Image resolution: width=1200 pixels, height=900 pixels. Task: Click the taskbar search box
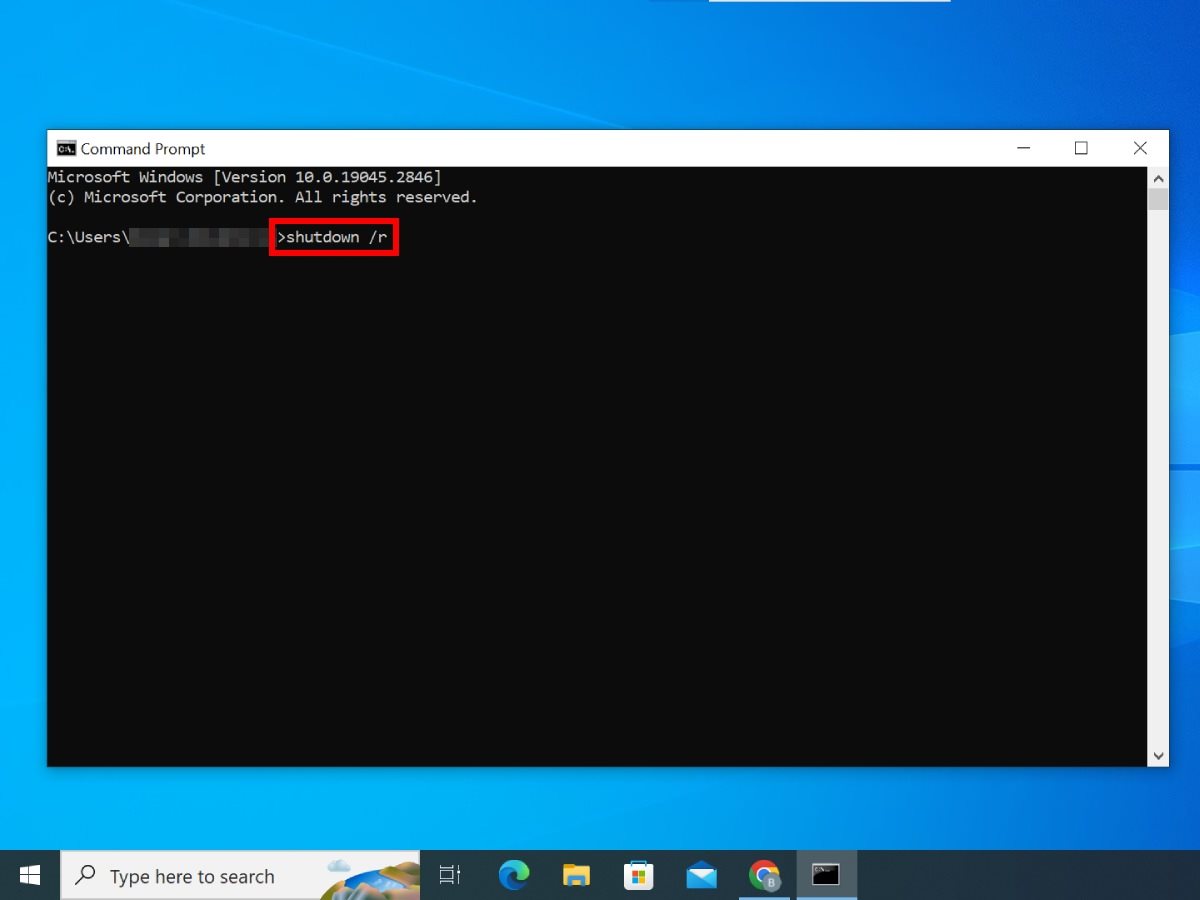point(241,876)
